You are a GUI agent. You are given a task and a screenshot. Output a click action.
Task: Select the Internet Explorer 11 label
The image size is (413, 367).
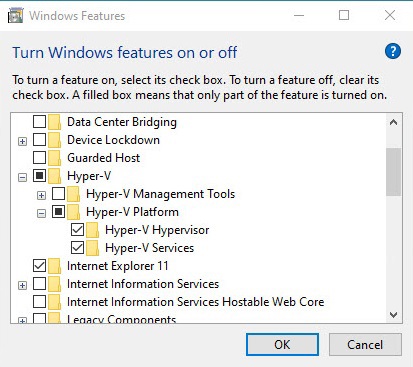117,266
